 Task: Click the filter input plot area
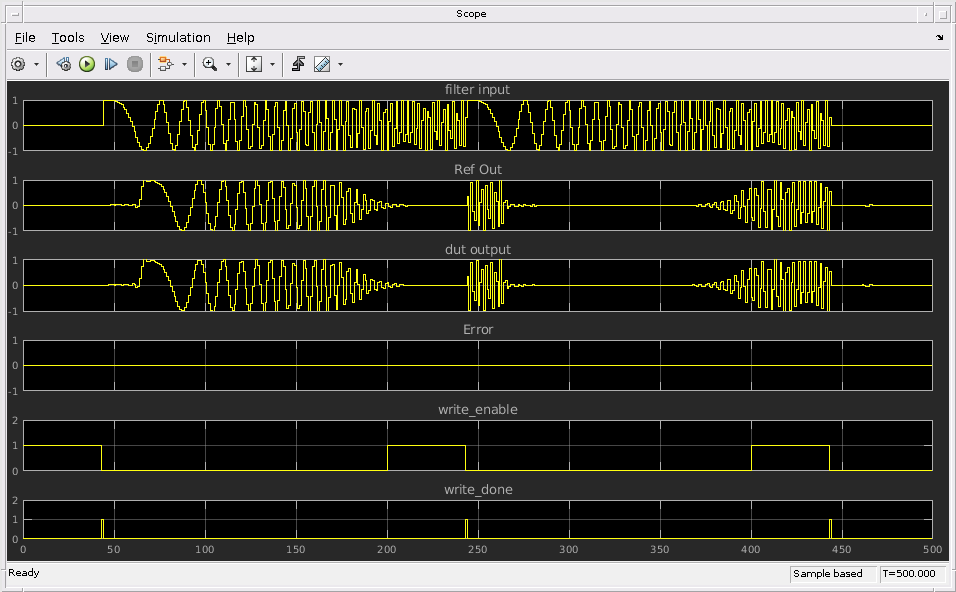pyautogui.click(x=477, y=125)
